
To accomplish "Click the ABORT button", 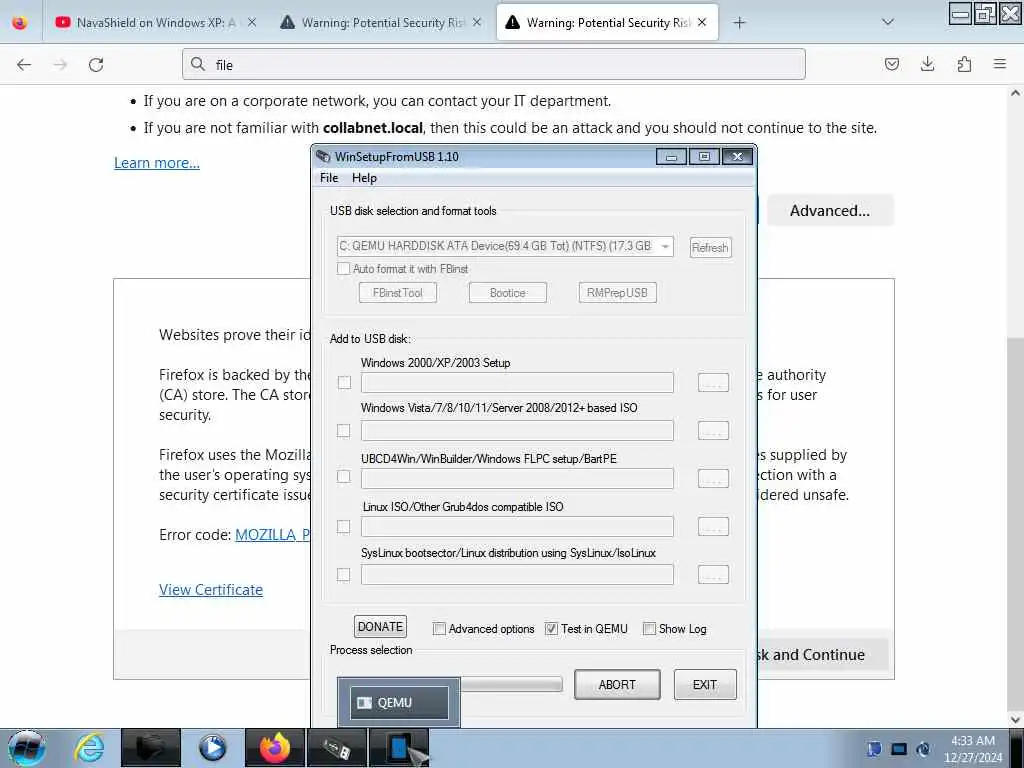I will (617, 684).
